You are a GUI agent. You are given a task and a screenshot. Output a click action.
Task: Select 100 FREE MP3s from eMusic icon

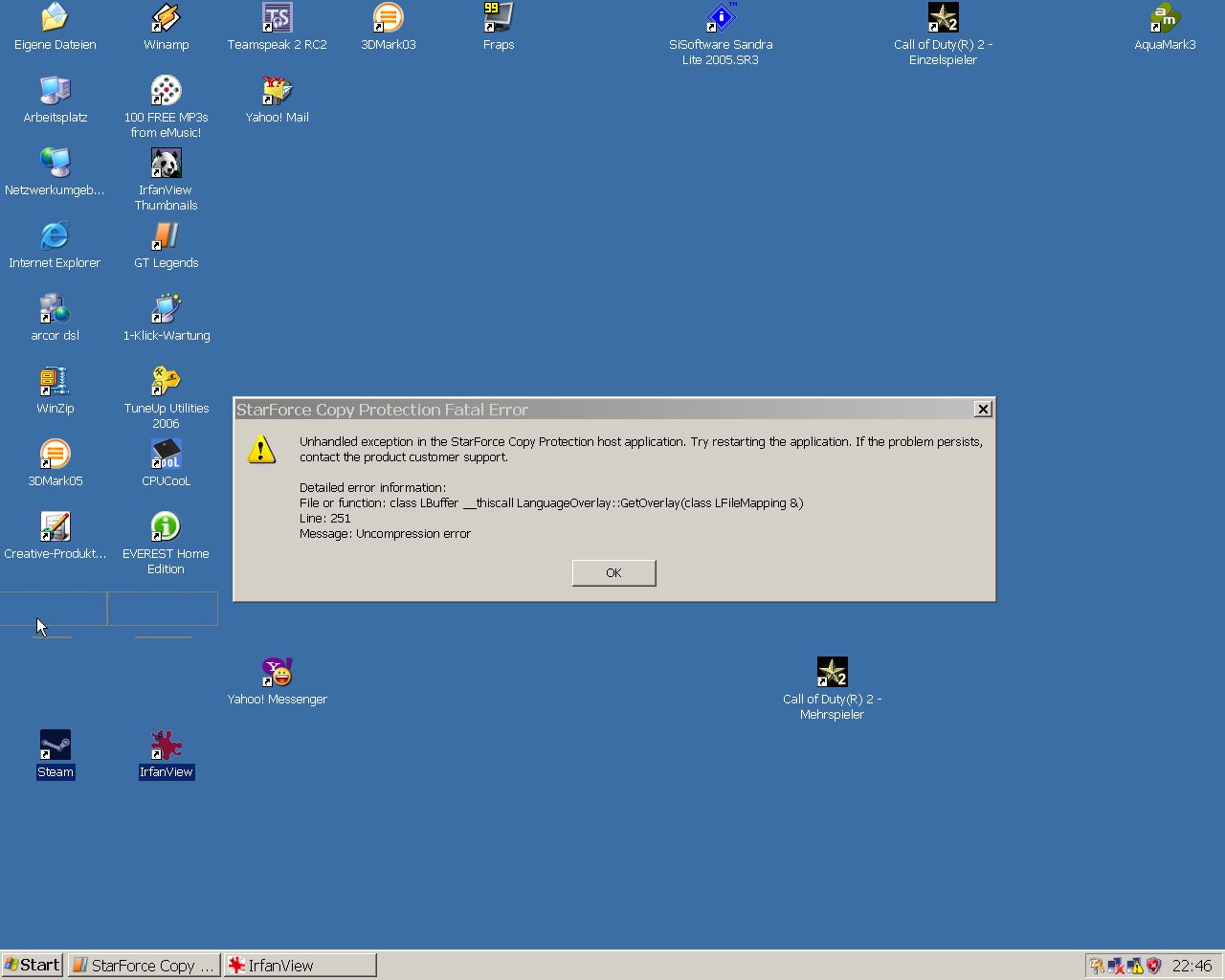pos(166,107)
